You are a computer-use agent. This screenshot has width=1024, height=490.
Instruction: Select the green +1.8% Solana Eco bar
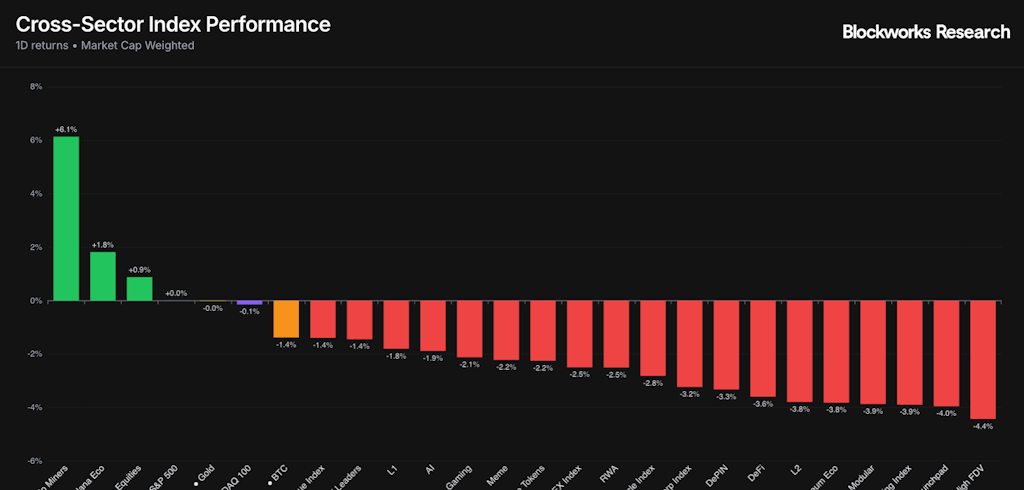(x=103, y=276)
